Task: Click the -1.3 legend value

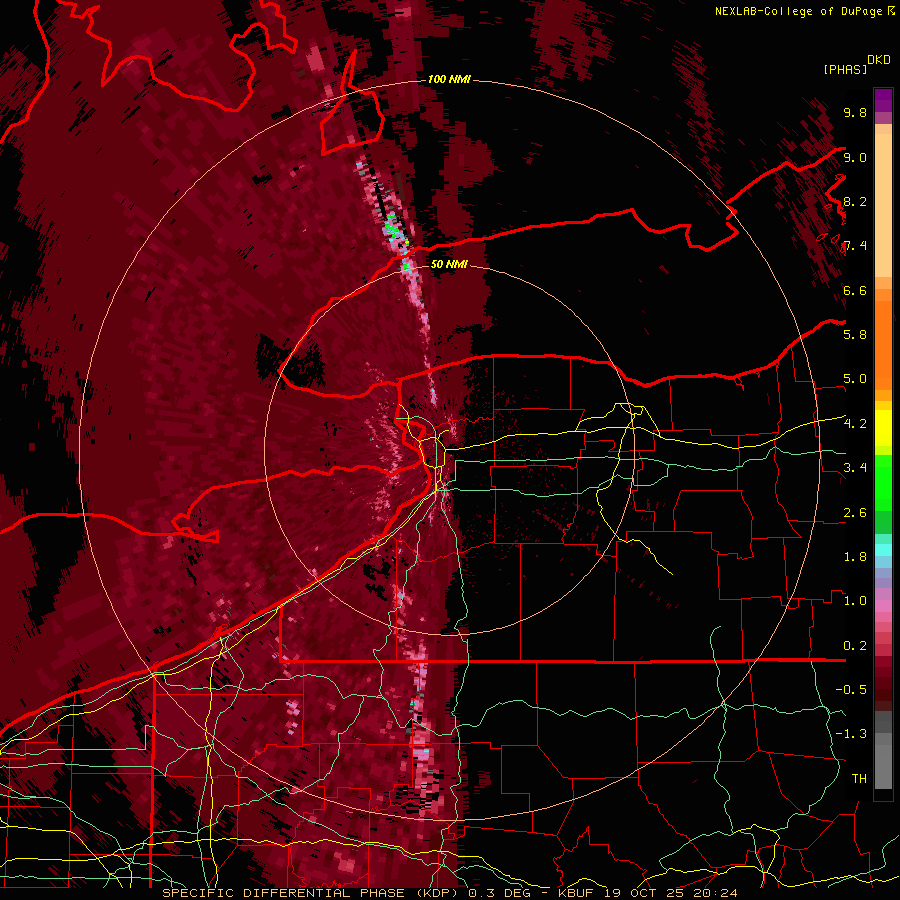Action: click(x=851, y=734)
